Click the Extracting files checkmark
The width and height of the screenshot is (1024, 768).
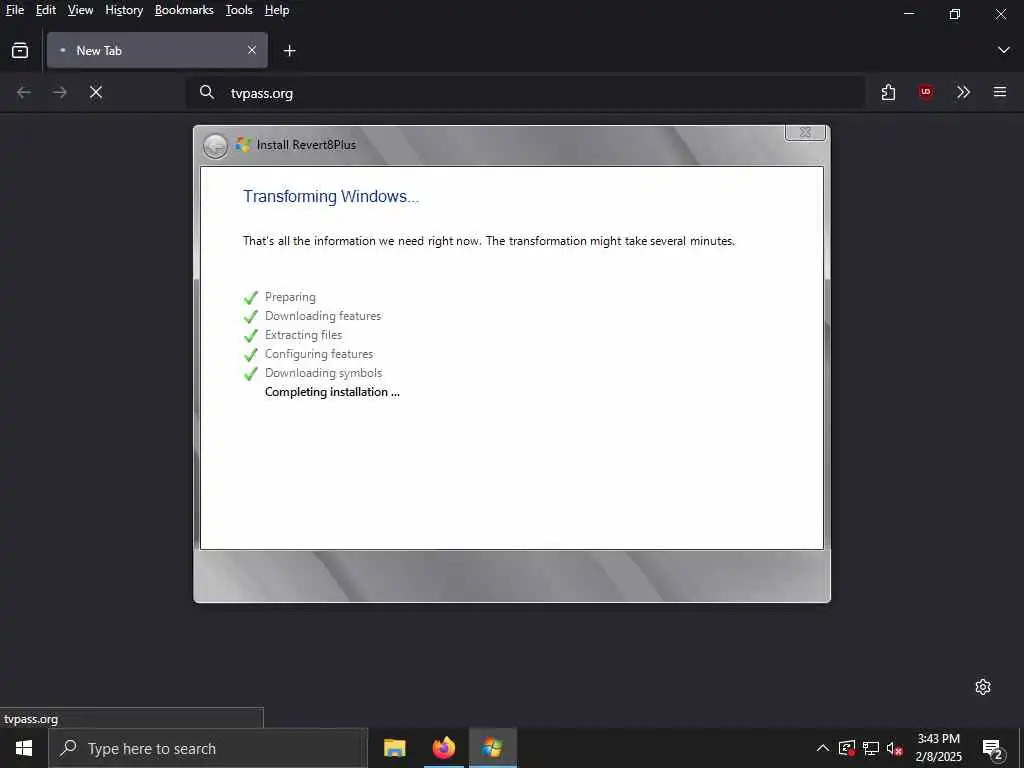click(251, 336)
